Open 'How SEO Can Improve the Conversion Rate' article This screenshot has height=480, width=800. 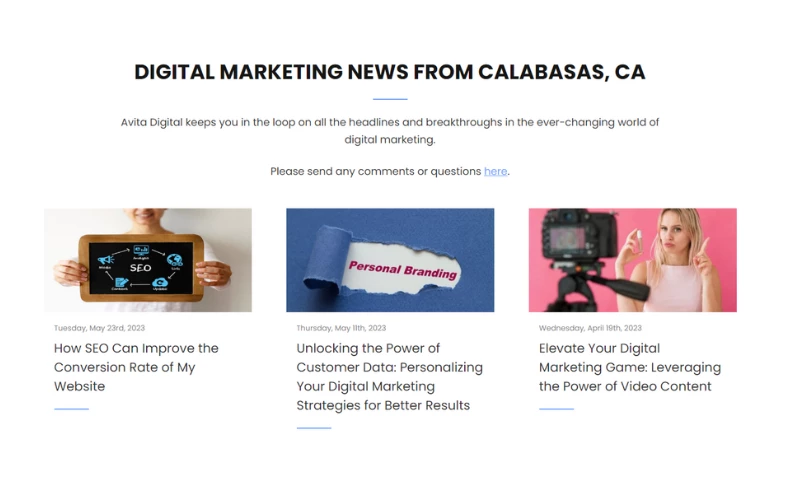pos(136,367)
